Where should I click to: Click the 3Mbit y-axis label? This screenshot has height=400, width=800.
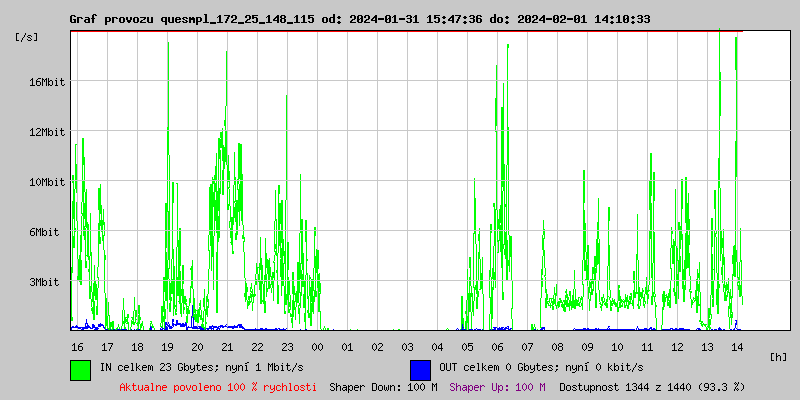(44, 282)
